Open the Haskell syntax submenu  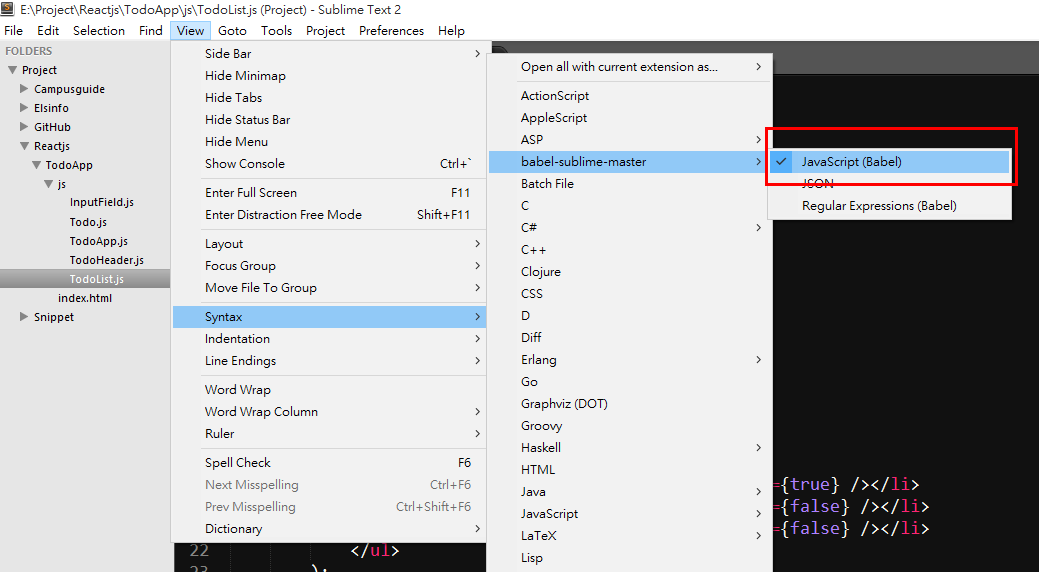point(629,447)
